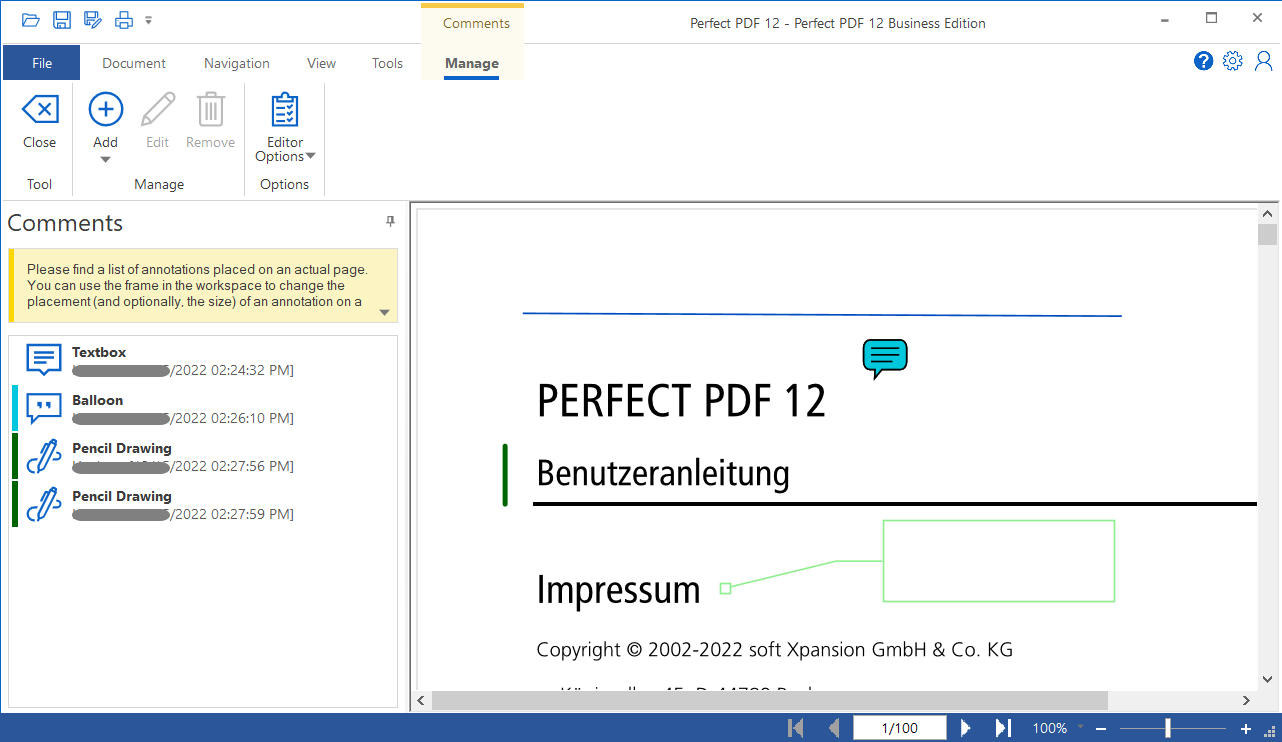Jump to the last page
The height and width of the screenshot is (742, 1282).
(x=1002, y=727)
